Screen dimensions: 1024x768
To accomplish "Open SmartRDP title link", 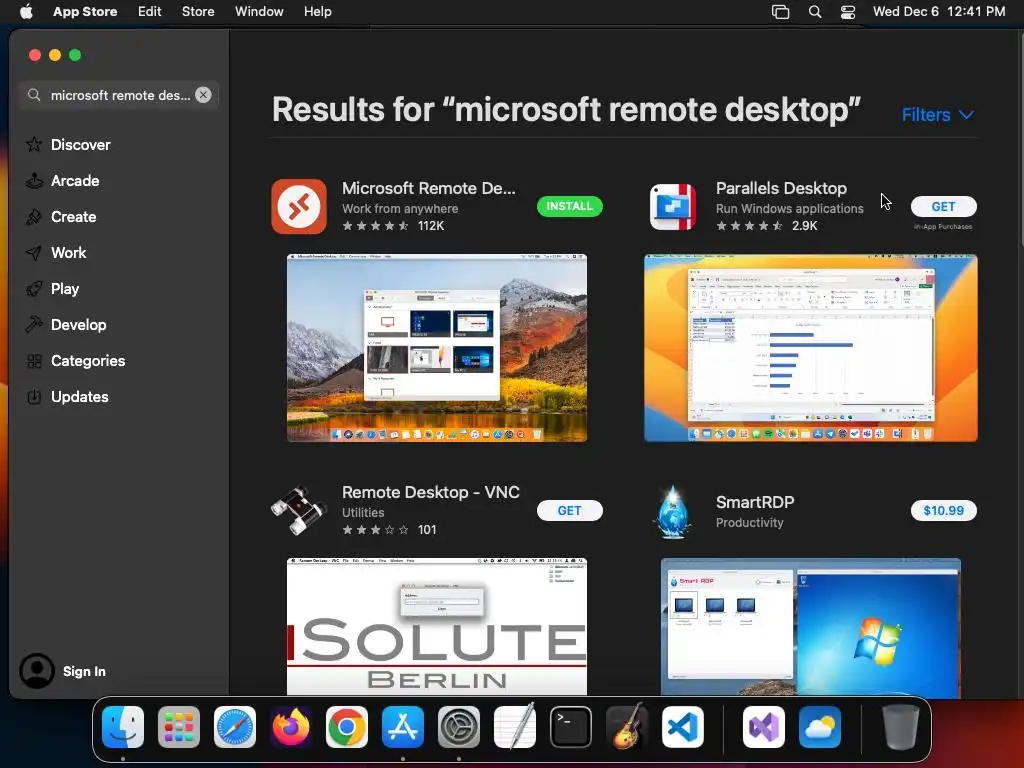I will (x=755, y=502).
